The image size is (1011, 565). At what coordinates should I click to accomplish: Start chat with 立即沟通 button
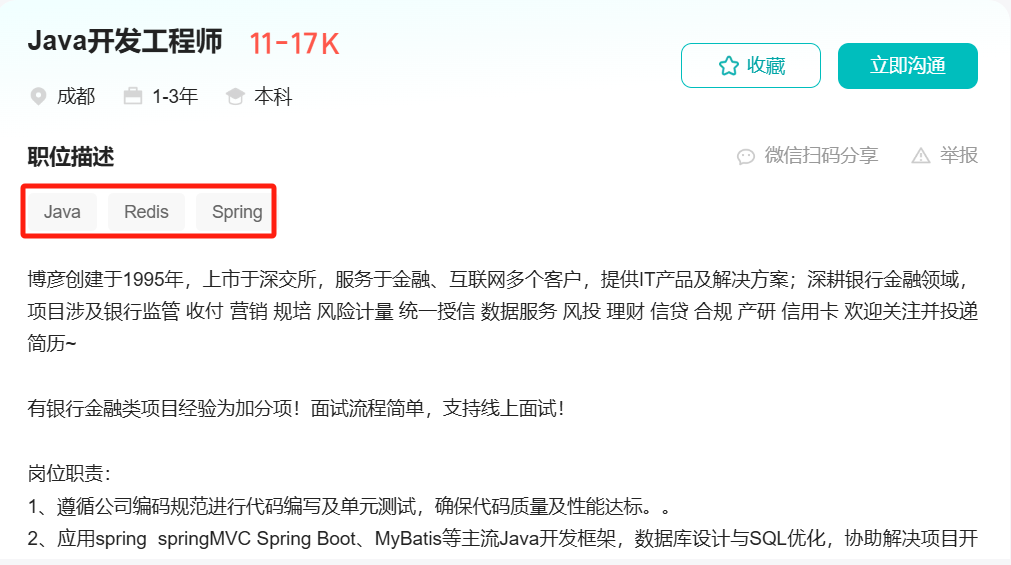tap(908, 66)
